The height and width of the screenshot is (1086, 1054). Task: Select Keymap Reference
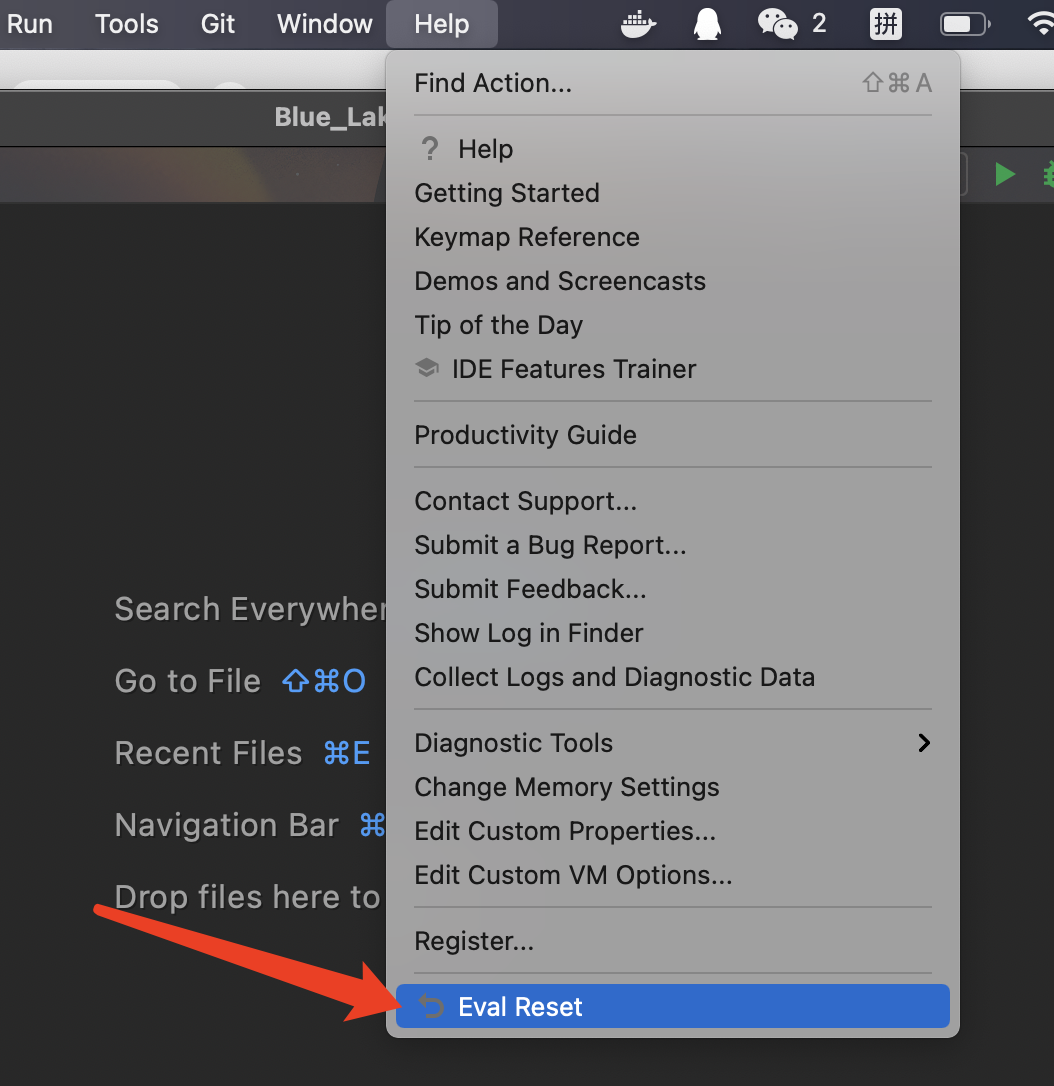tap(527, 237)
